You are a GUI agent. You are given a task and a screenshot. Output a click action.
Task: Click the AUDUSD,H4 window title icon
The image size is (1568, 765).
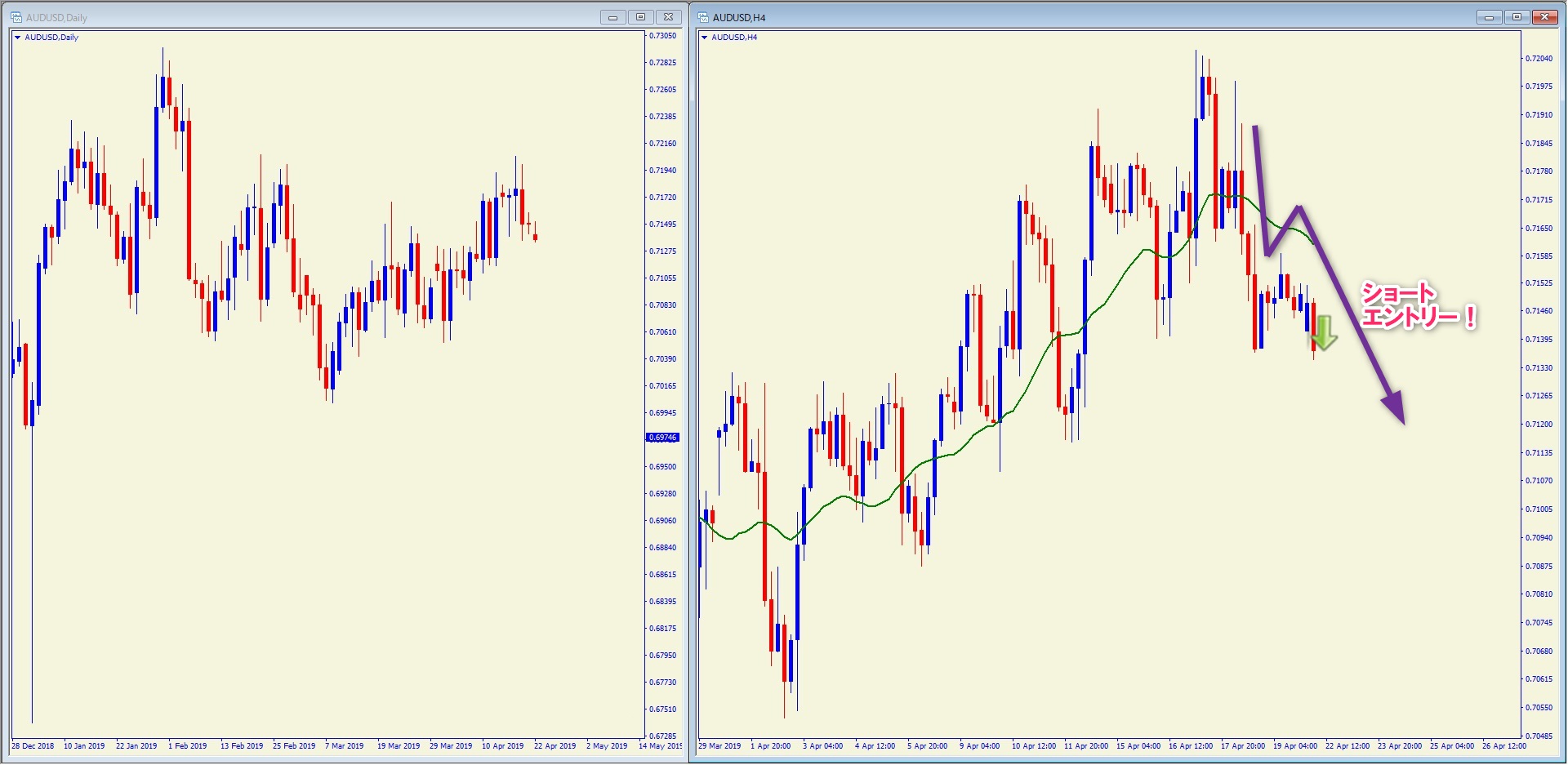pyautogui.click(x=703, y=17)
